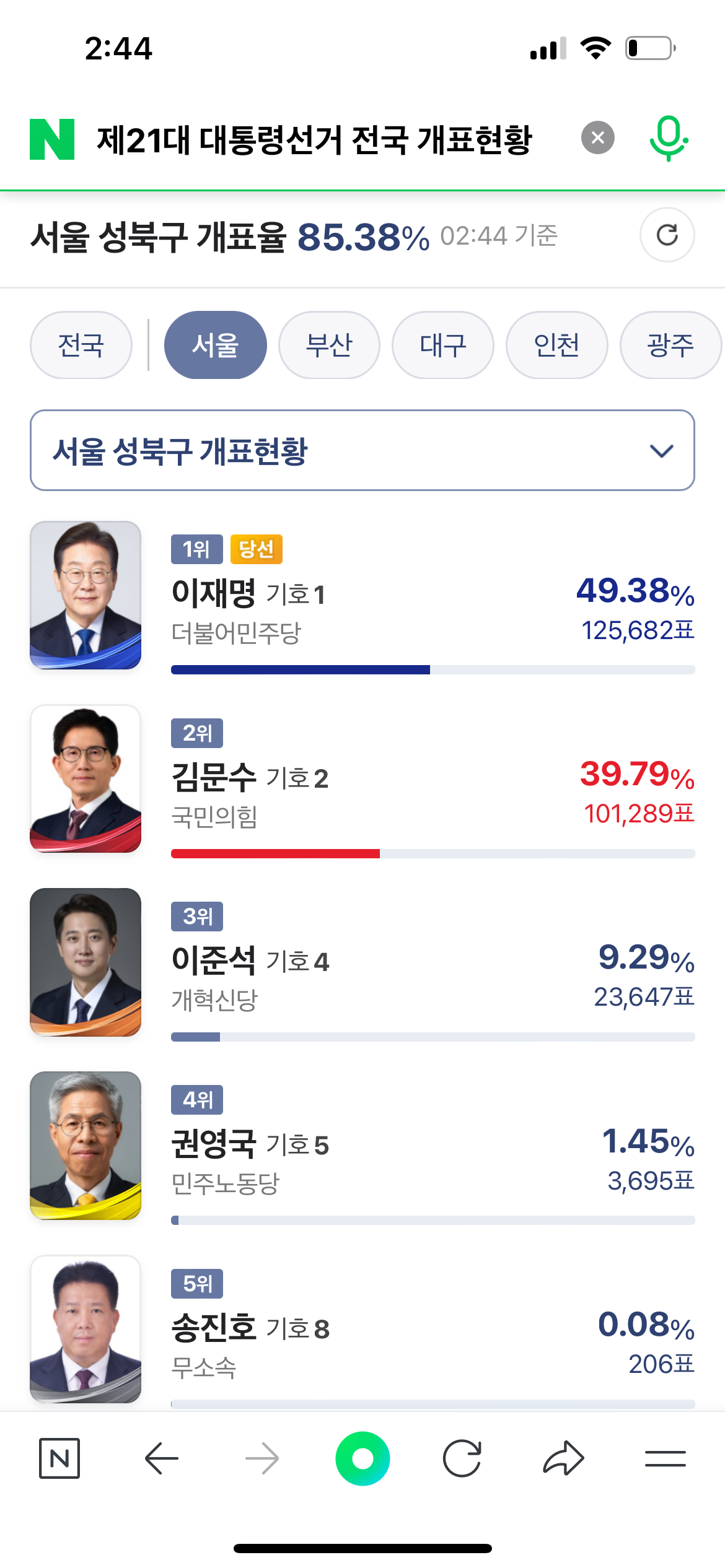Tap the green Naver N logo

pos(52,139)
